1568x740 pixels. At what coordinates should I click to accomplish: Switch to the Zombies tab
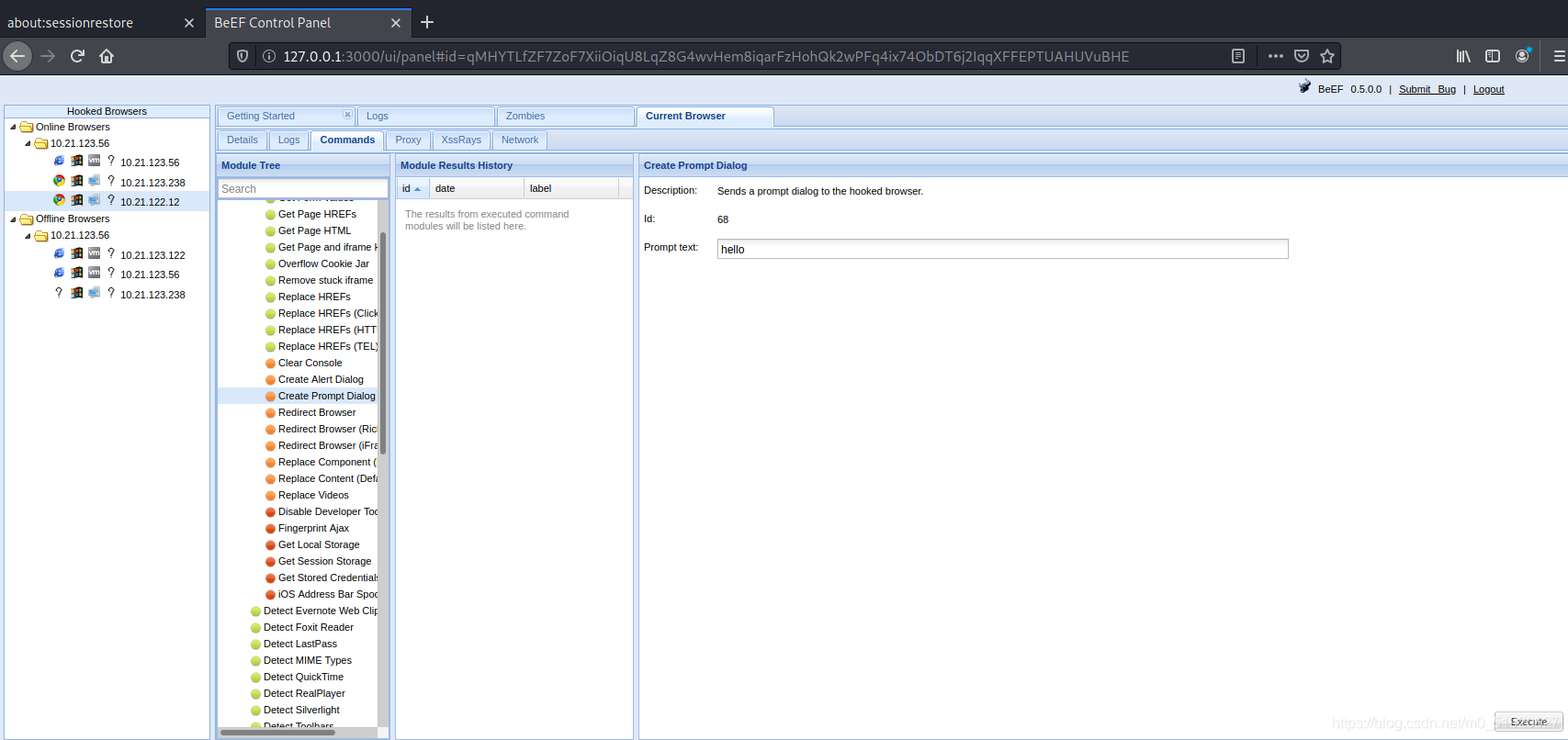[566, 117]
